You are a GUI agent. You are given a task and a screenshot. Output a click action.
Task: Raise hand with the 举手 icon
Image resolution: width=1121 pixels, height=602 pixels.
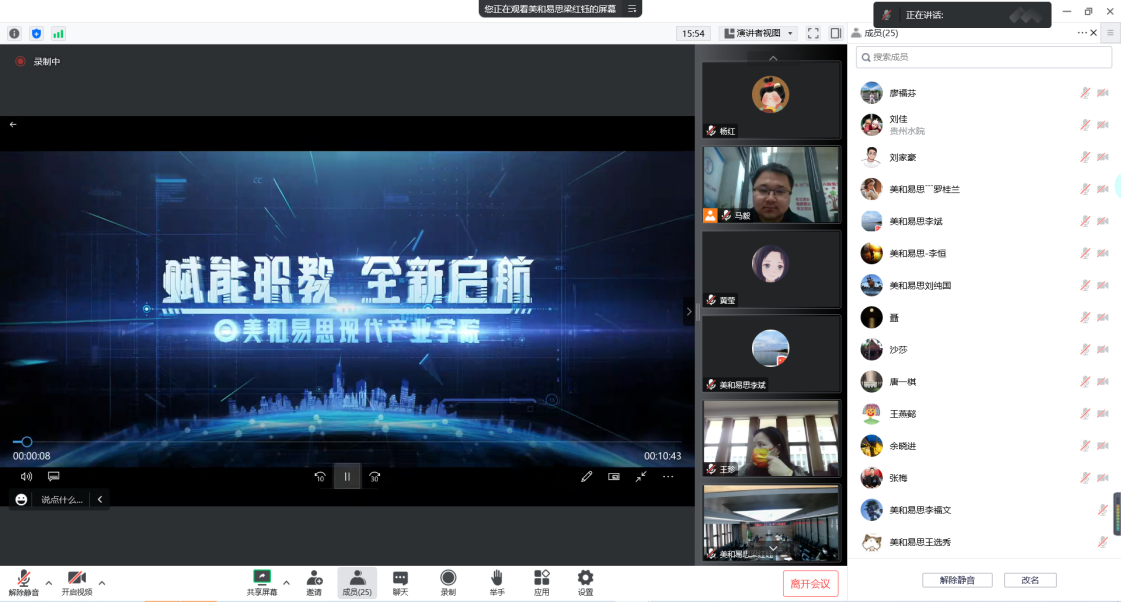point(497,583)
